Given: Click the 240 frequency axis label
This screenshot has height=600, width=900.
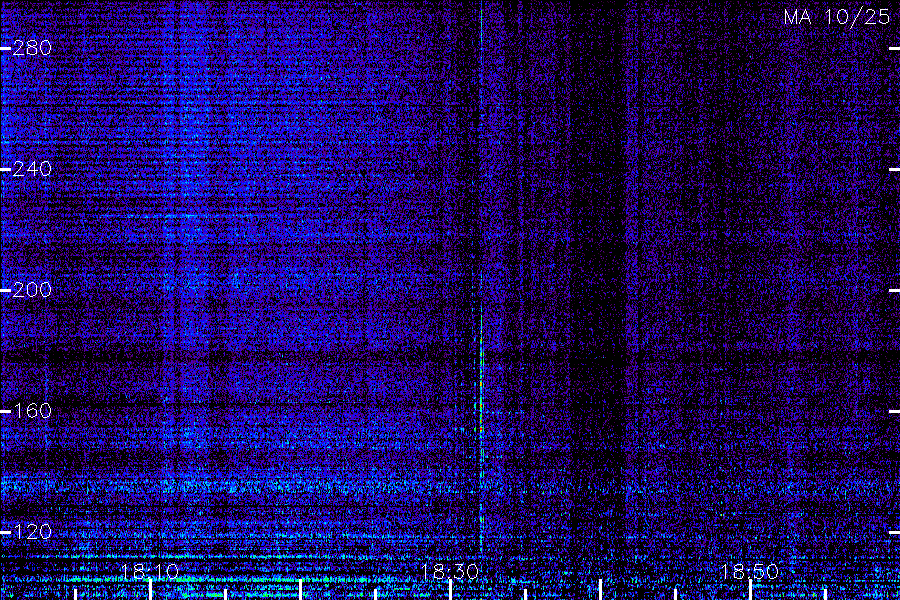Looking at the screenshot, I should click(x=32, y=169).
